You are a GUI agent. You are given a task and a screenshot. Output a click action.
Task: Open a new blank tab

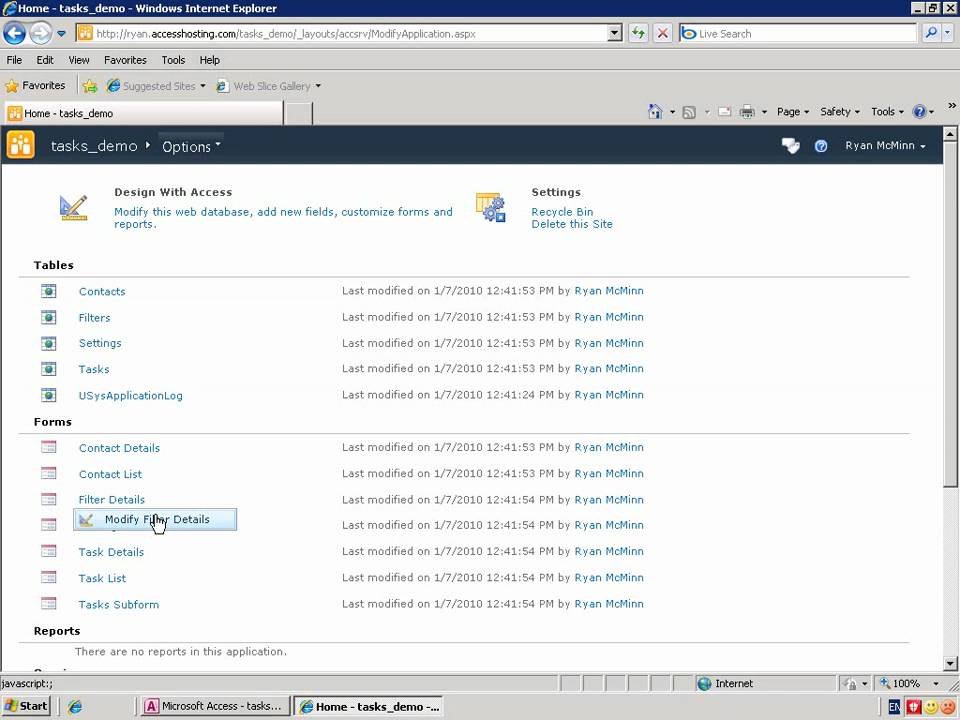[x=299, y=114]
